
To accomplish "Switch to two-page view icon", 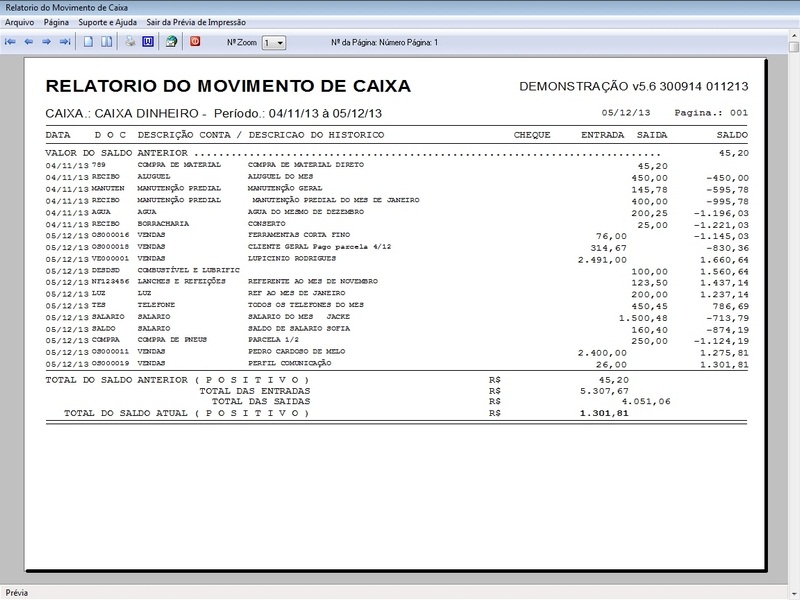I will click(104, 40).
